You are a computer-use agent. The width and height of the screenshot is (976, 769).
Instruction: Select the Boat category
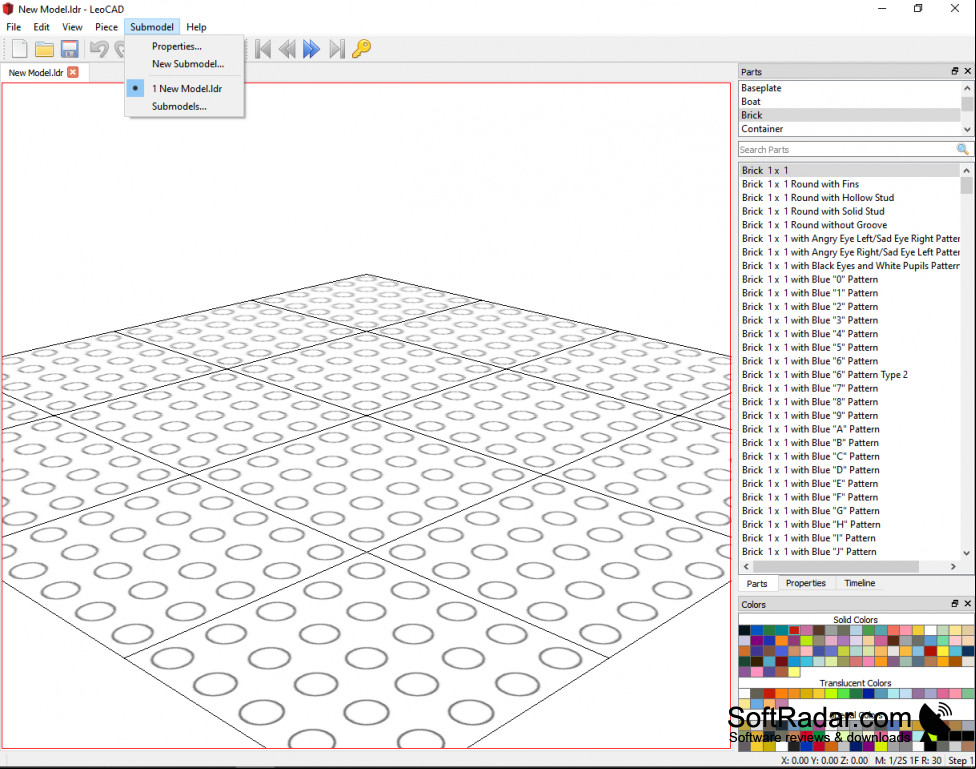(850, 101)
